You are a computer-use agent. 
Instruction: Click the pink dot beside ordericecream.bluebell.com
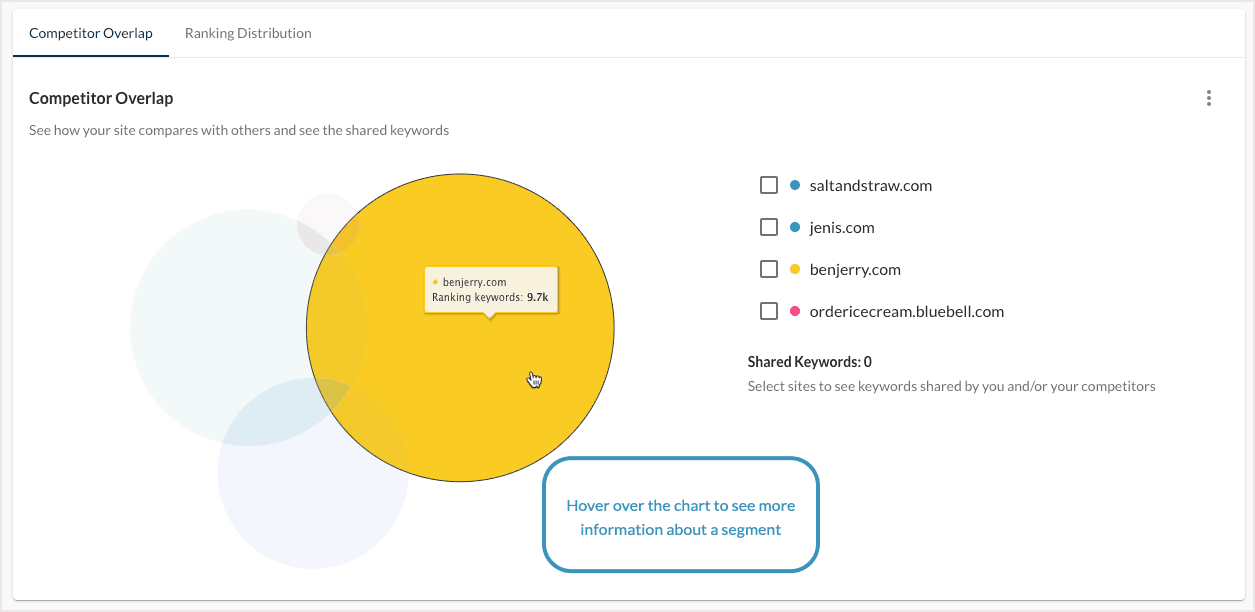(795, 311)
